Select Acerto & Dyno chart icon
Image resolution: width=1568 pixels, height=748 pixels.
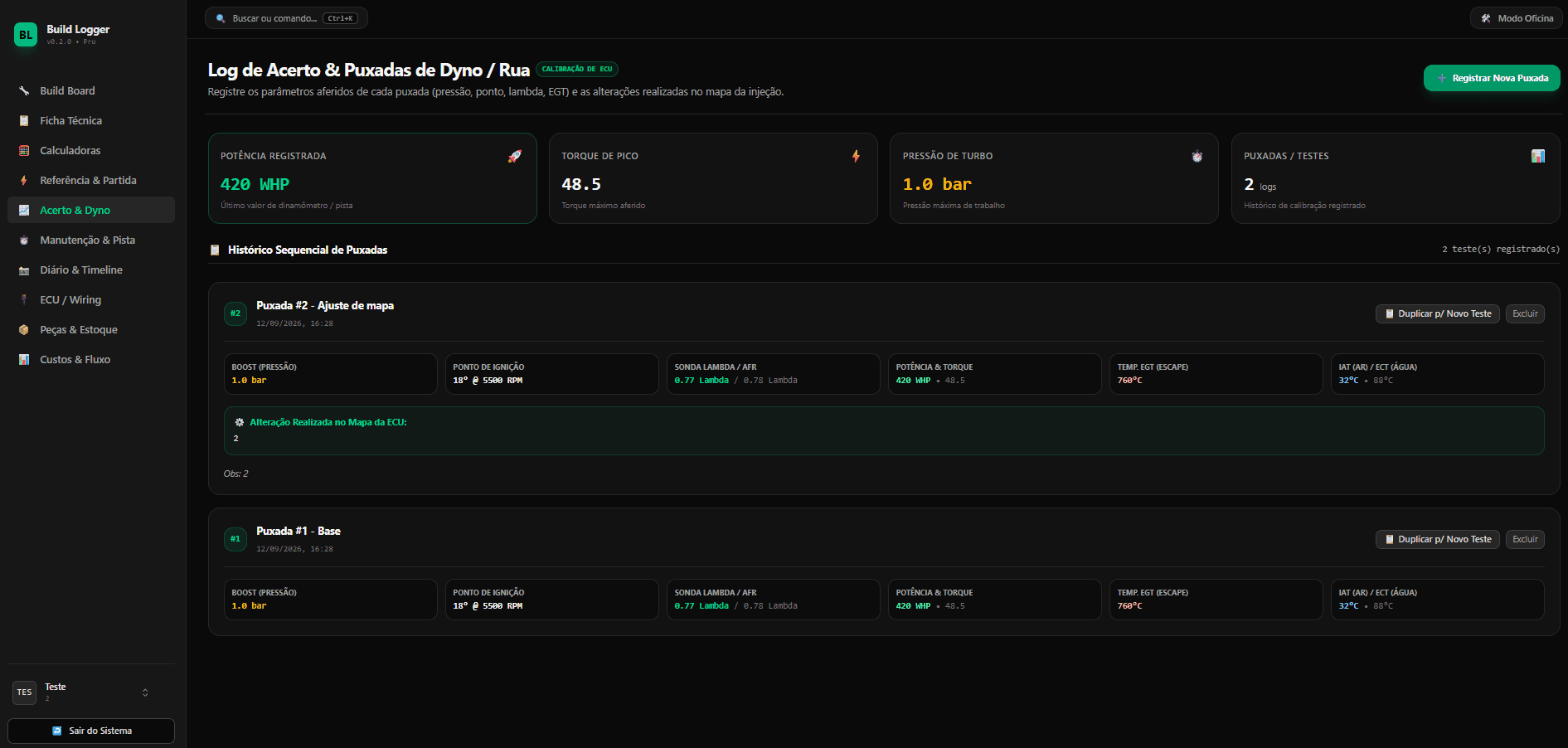tap(24, 211)
